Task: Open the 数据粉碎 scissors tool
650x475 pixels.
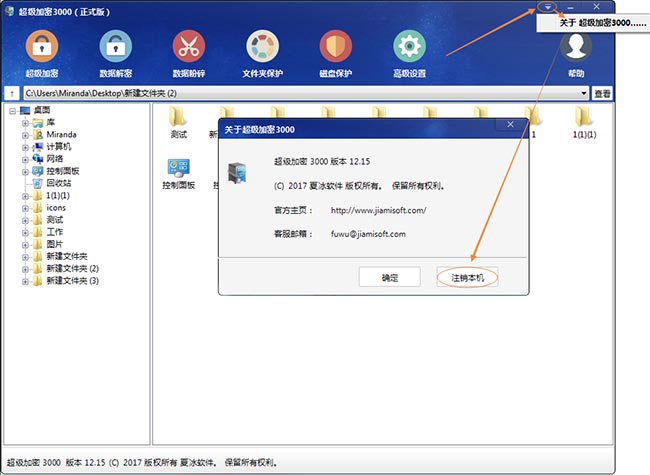Action: (189, 46)
